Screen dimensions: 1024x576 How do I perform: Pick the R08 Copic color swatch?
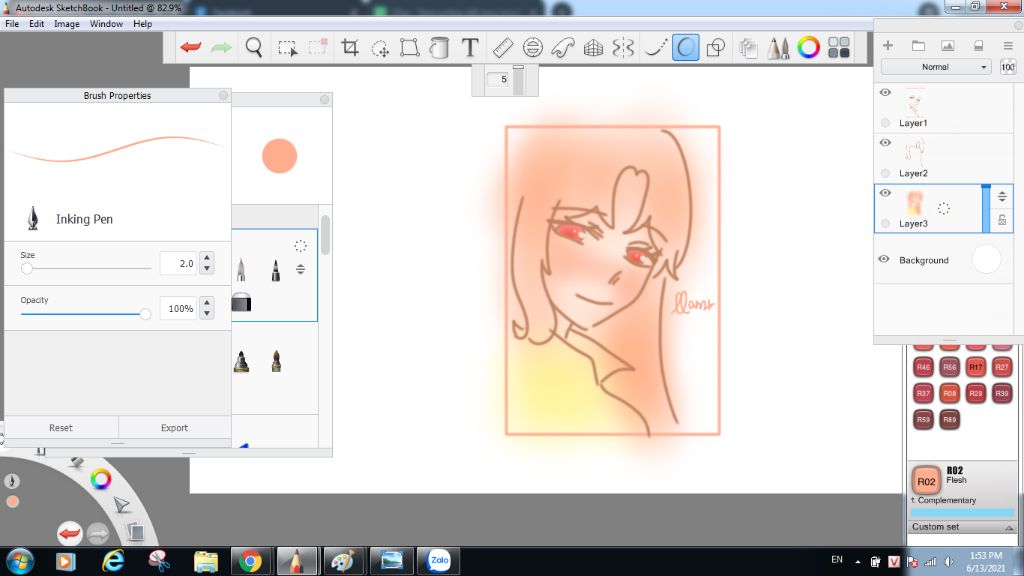(x=950, y=393)
